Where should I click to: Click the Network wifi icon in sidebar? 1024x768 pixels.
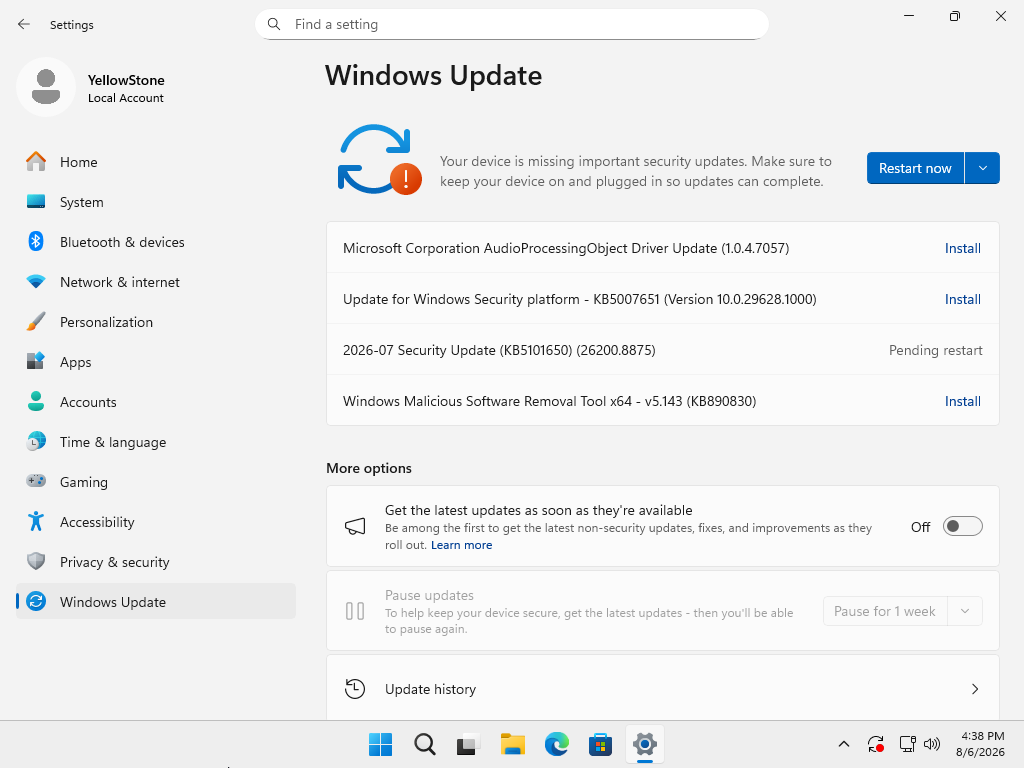pos(36,281)
